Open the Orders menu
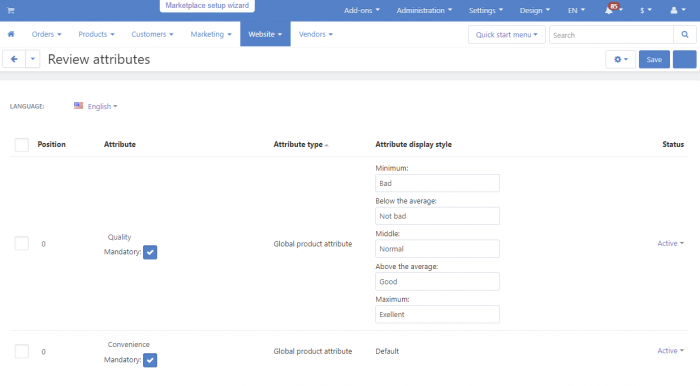 [46, 34]
